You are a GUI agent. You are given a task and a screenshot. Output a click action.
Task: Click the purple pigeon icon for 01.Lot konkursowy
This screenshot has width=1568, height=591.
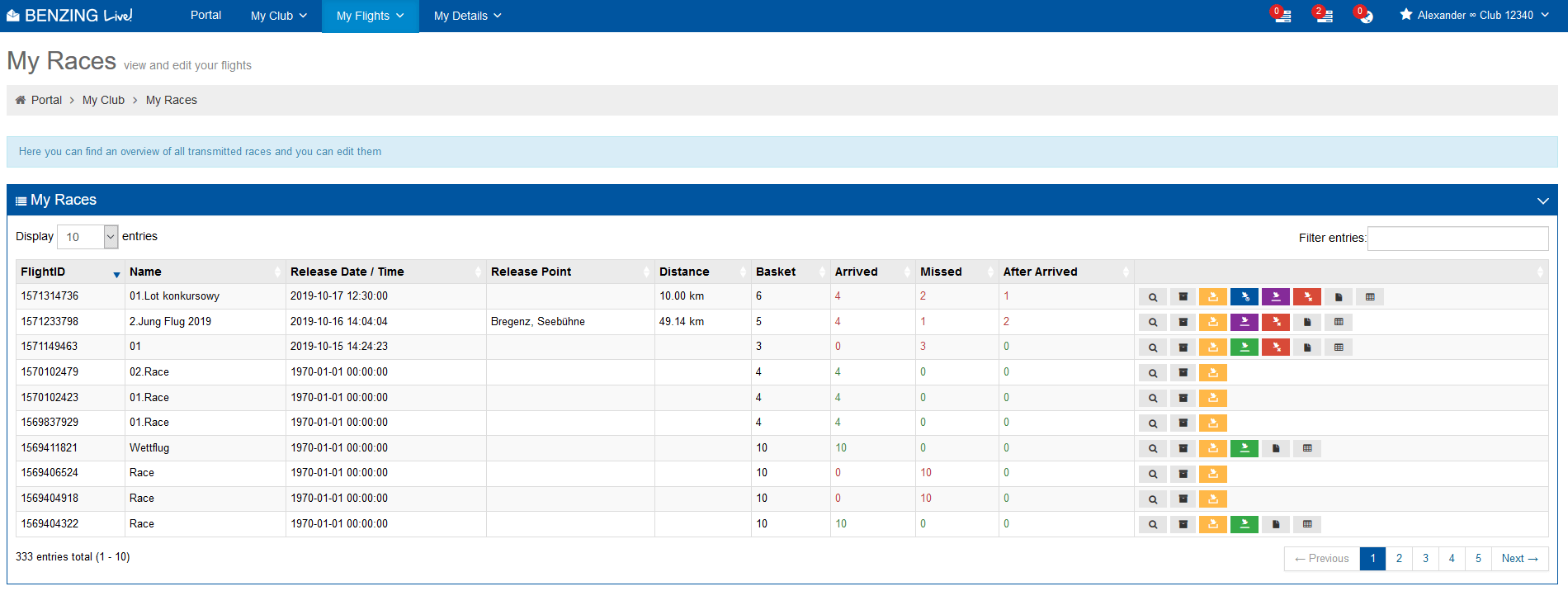(1276, 297)
